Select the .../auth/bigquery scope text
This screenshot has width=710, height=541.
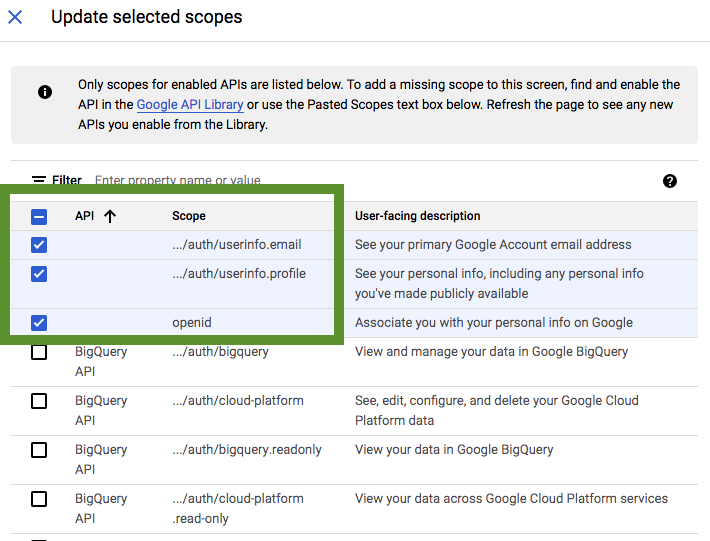(220, 352)
